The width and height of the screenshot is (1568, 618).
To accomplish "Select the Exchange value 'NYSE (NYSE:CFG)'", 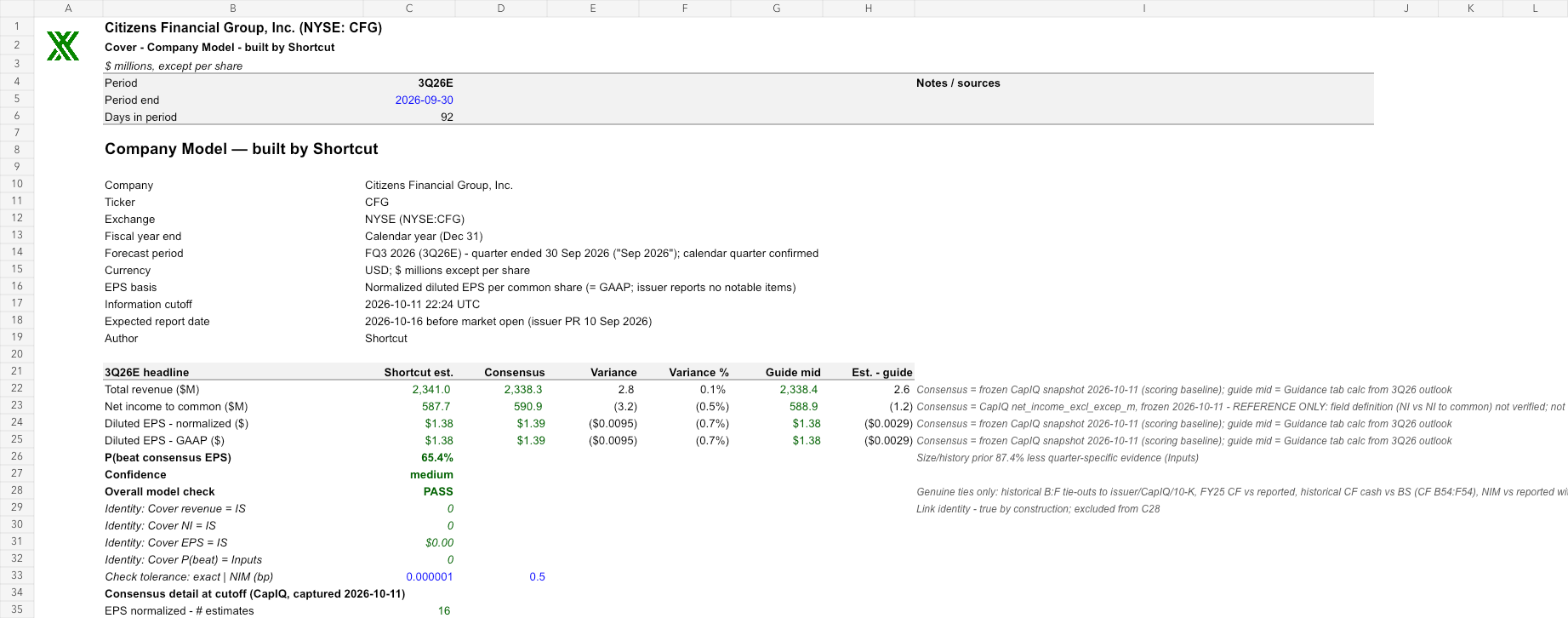I will click(414, 219).
